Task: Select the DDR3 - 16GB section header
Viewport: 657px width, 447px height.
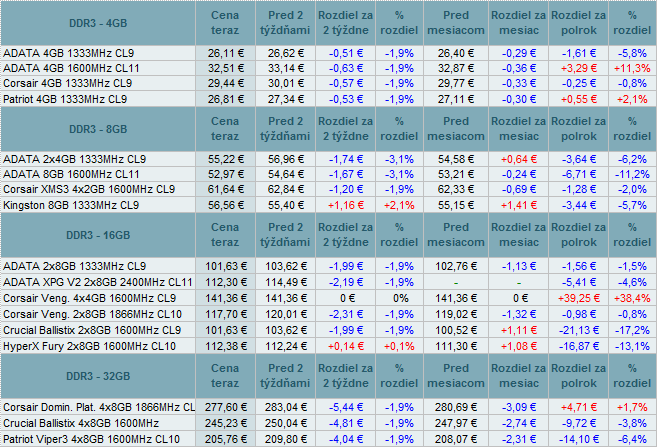Action: point(98,235)
